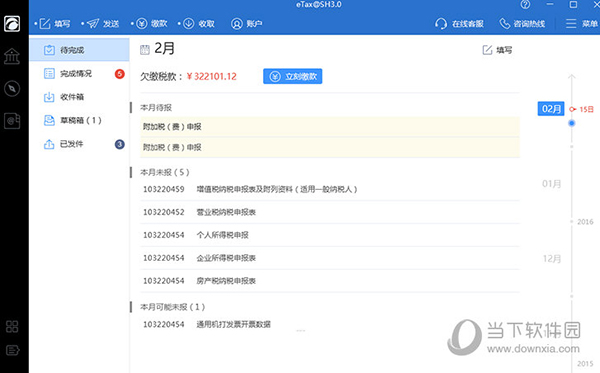Click the app logo in sidebar
The width and height of the screenshot is (600, 373).
[12, 24]
